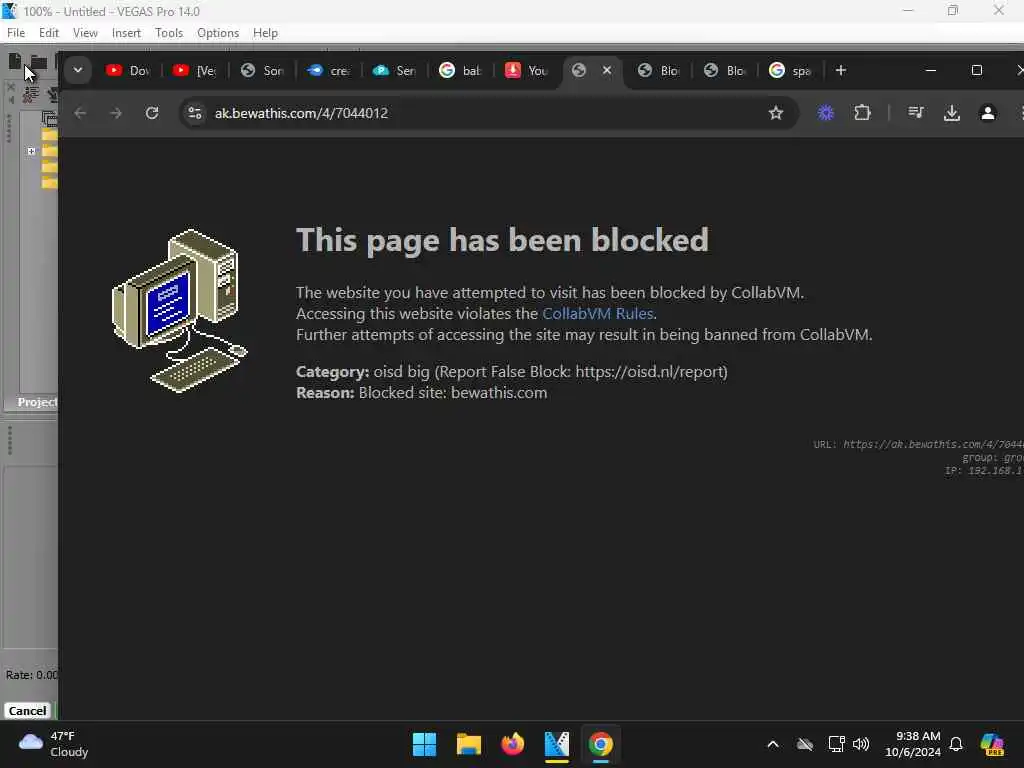This screenshot has width=1024, height=768.
Task: Show hidden system tray icons chevron
Action: 773,744
